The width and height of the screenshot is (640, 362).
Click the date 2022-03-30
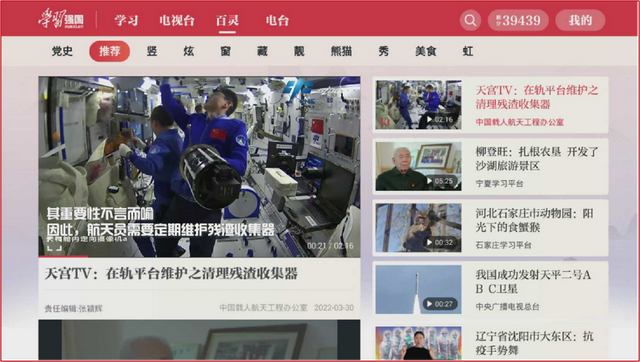(x=334, y=308)
